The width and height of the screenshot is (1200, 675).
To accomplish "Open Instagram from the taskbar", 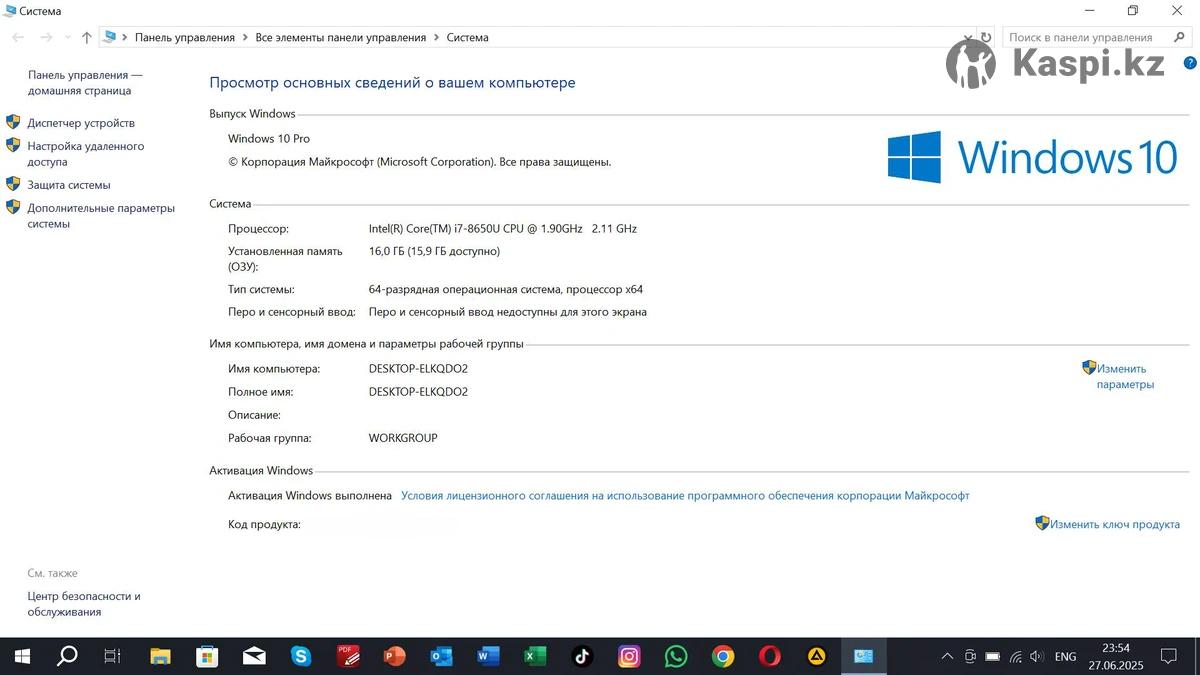I will coord(629,657).
